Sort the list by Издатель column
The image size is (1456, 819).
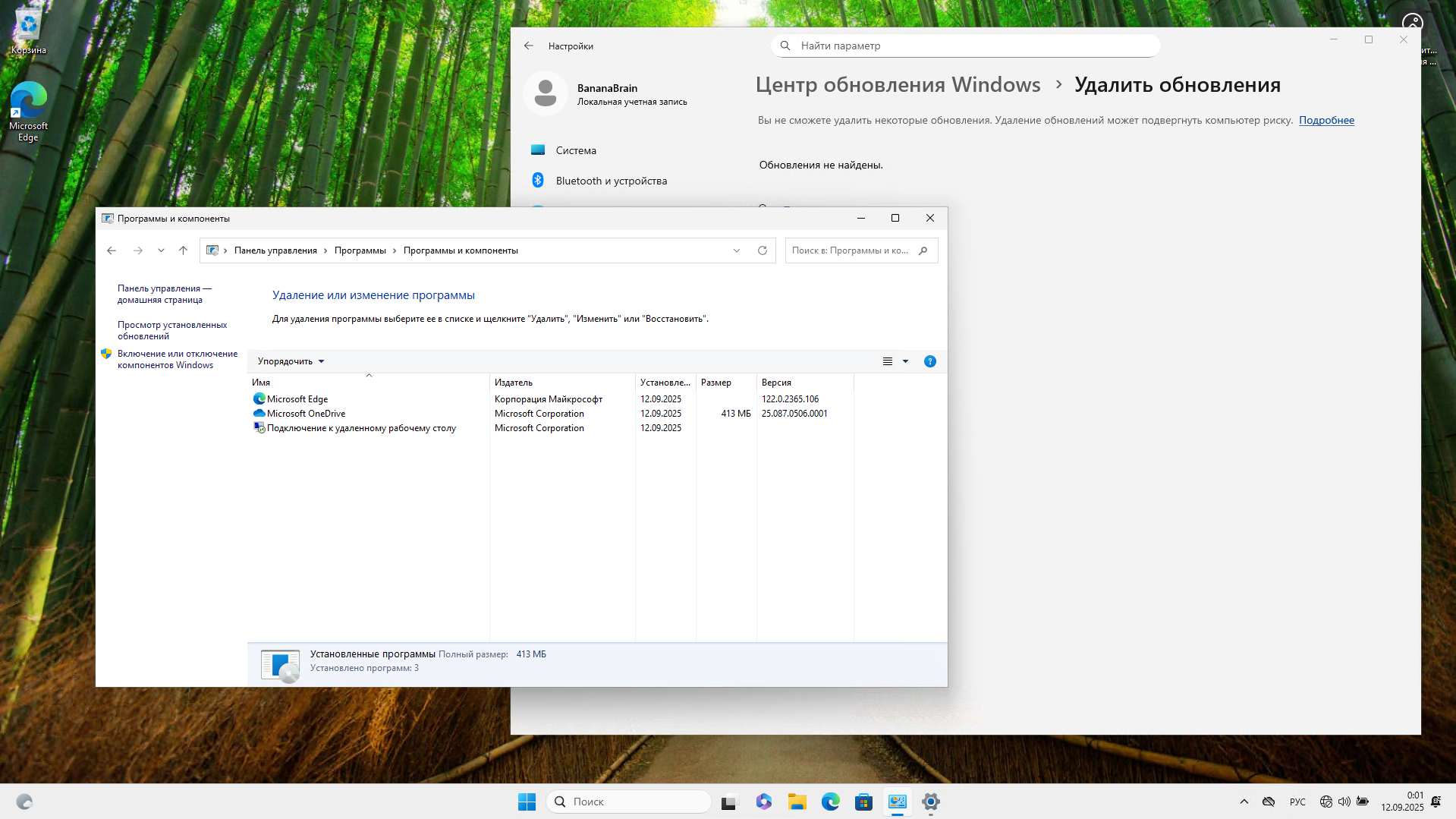tap(562, 383)
